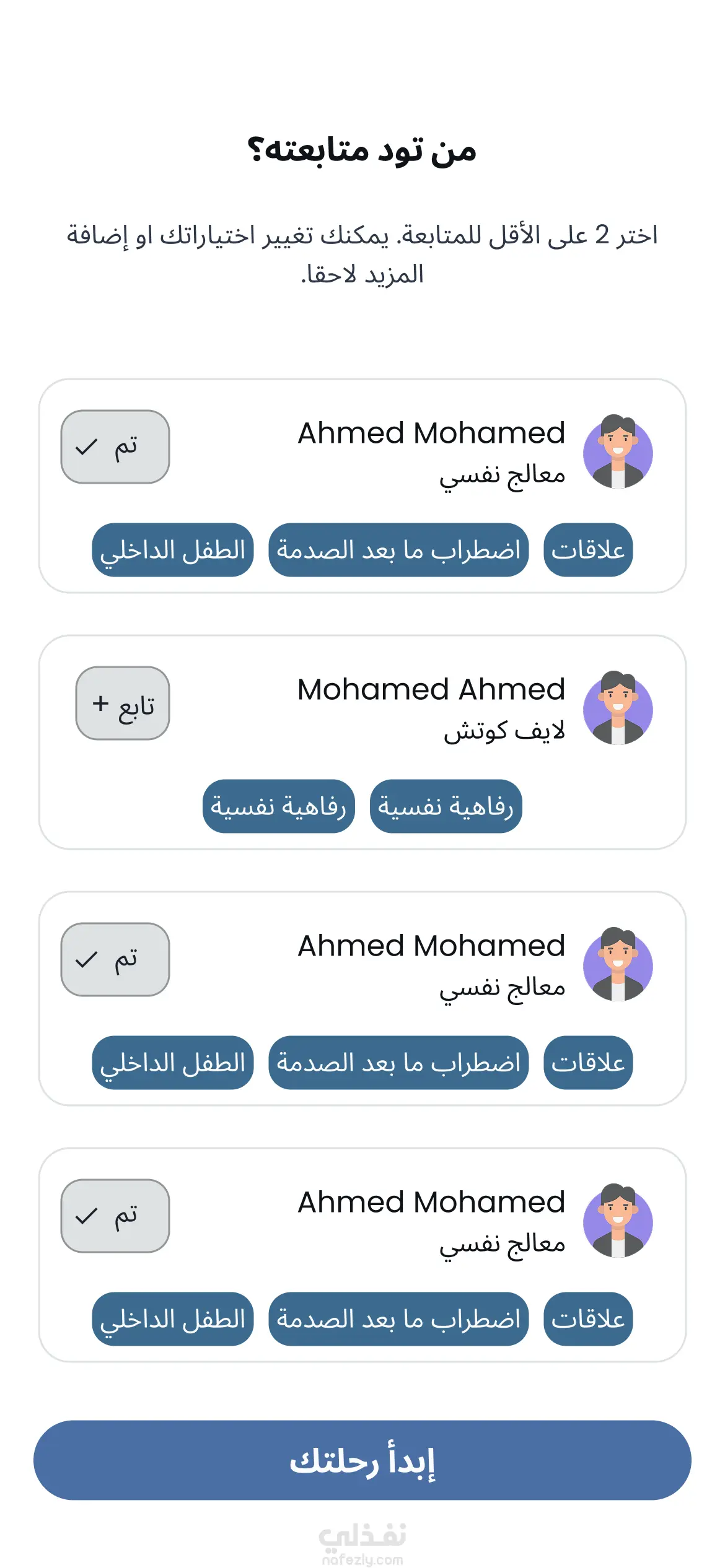The image size is (725, 1568).
Task: Tap the avatar in the last card
Action: (x=618, y=1221)
